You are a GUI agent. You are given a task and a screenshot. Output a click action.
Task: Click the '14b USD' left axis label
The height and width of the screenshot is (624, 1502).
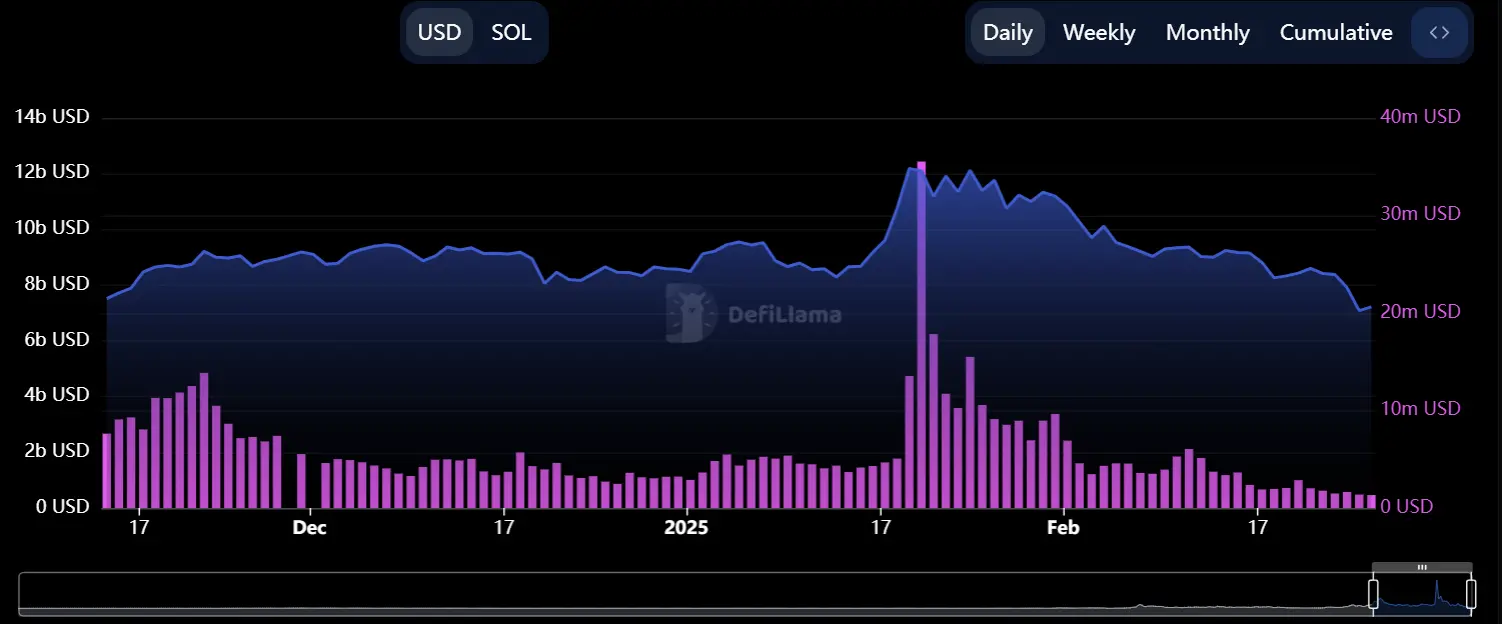click(52, 116)
